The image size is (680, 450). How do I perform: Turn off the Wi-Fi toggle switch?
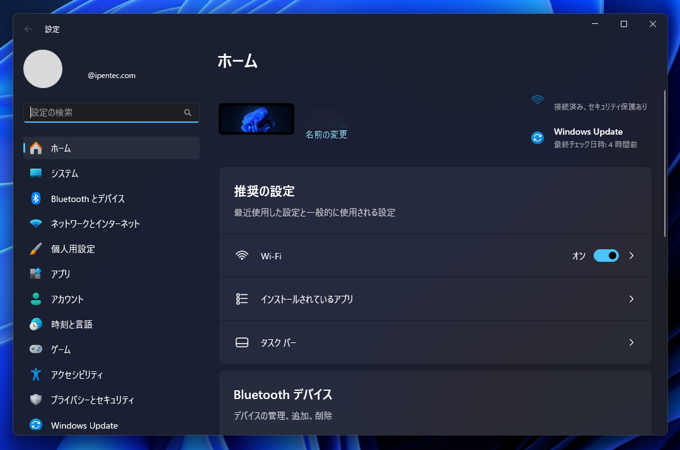(606, 256)
